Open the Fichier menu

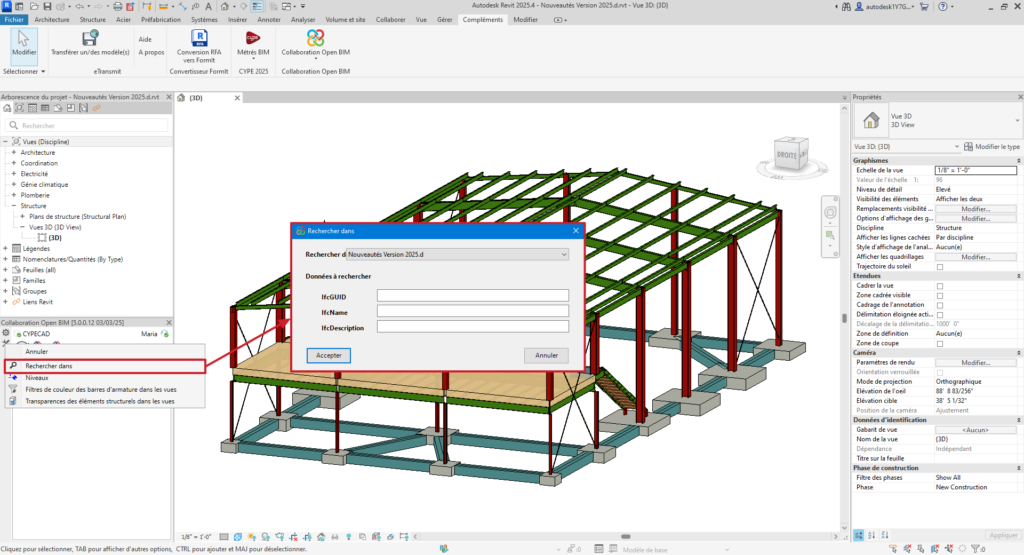point(14,20)
